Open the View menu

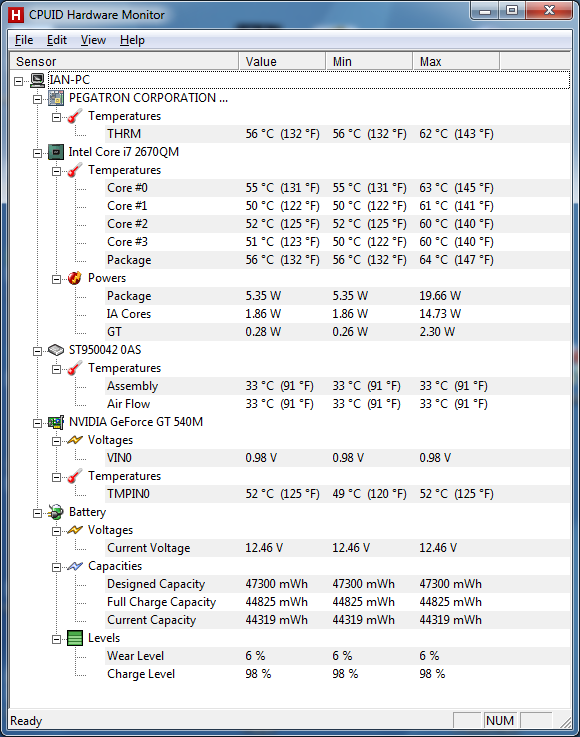click(x=93, y=40)
